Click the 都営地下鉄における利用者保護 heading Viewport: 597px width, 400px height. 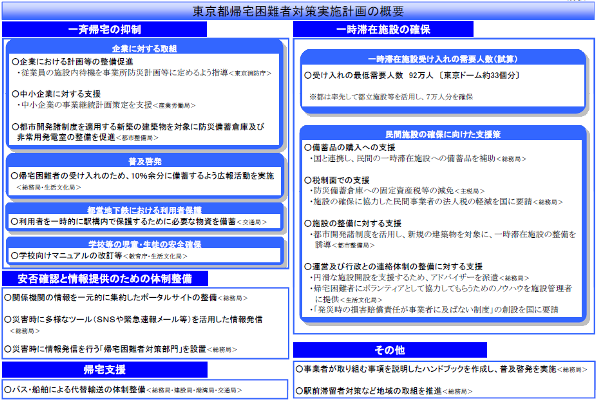click(x=144, y=210)
